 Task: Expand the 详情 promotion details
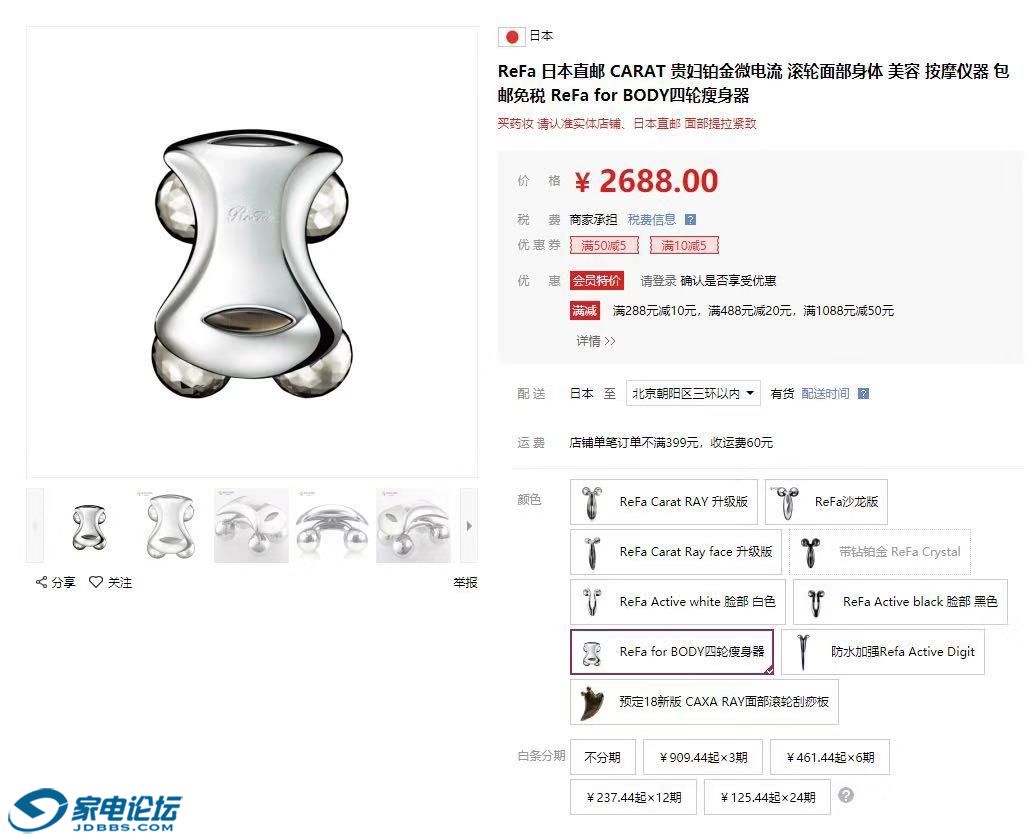click(x=596, y=341)
